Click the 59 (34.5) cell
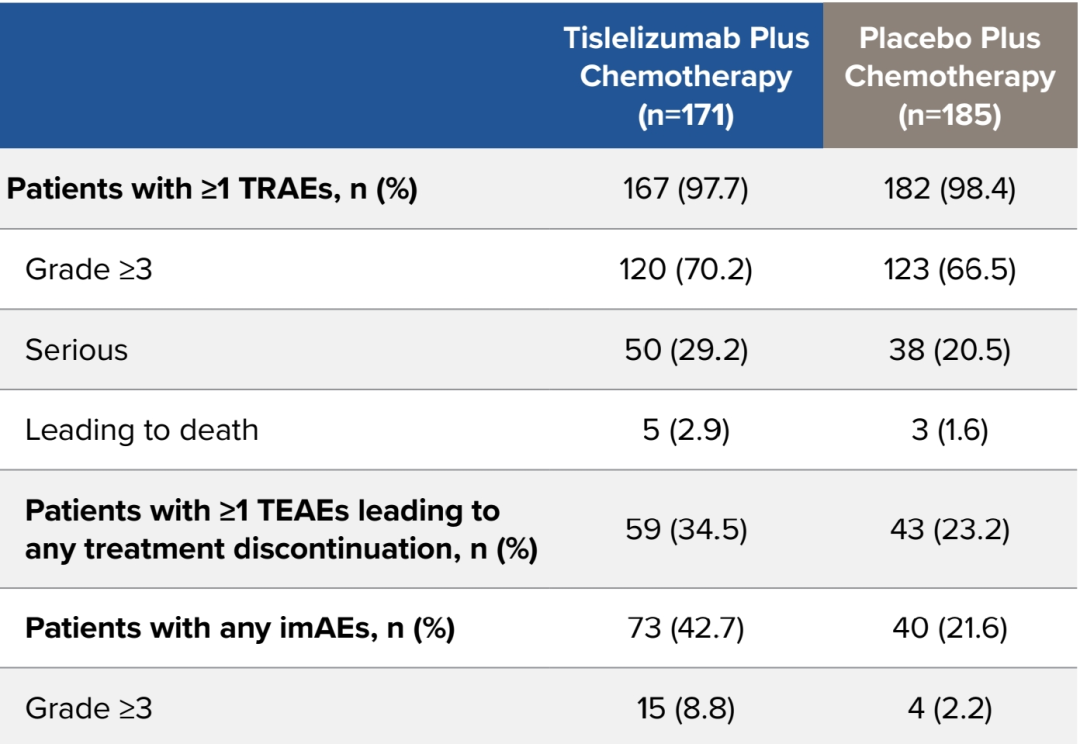 tap(686, 529)
